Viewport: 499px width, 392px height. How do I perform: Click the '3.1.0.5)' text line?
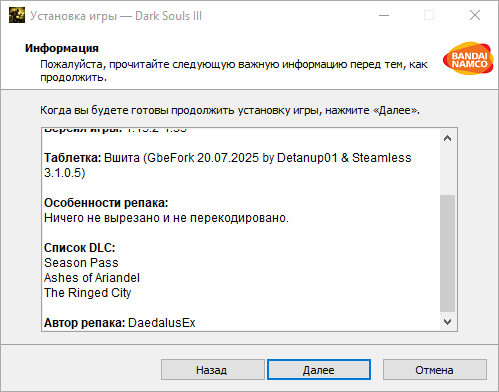[x=65, y=173]
